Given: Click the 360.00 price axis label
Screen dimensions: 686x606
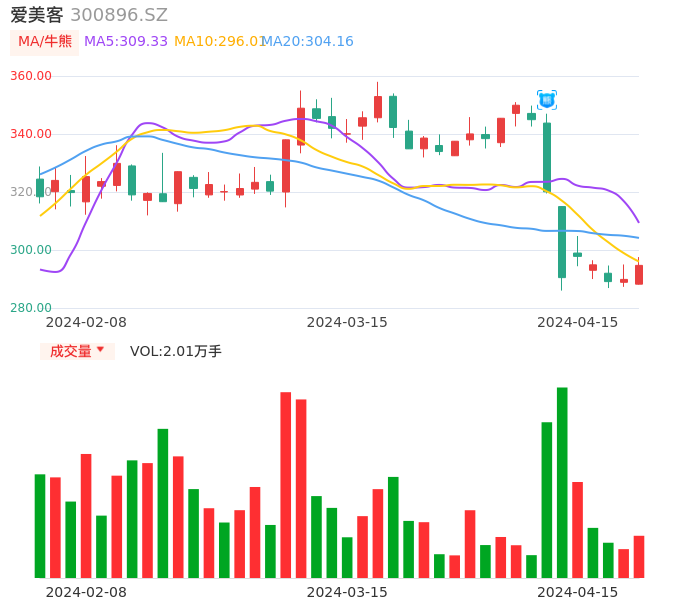Looking at the screenshot, I should (31, 76).
